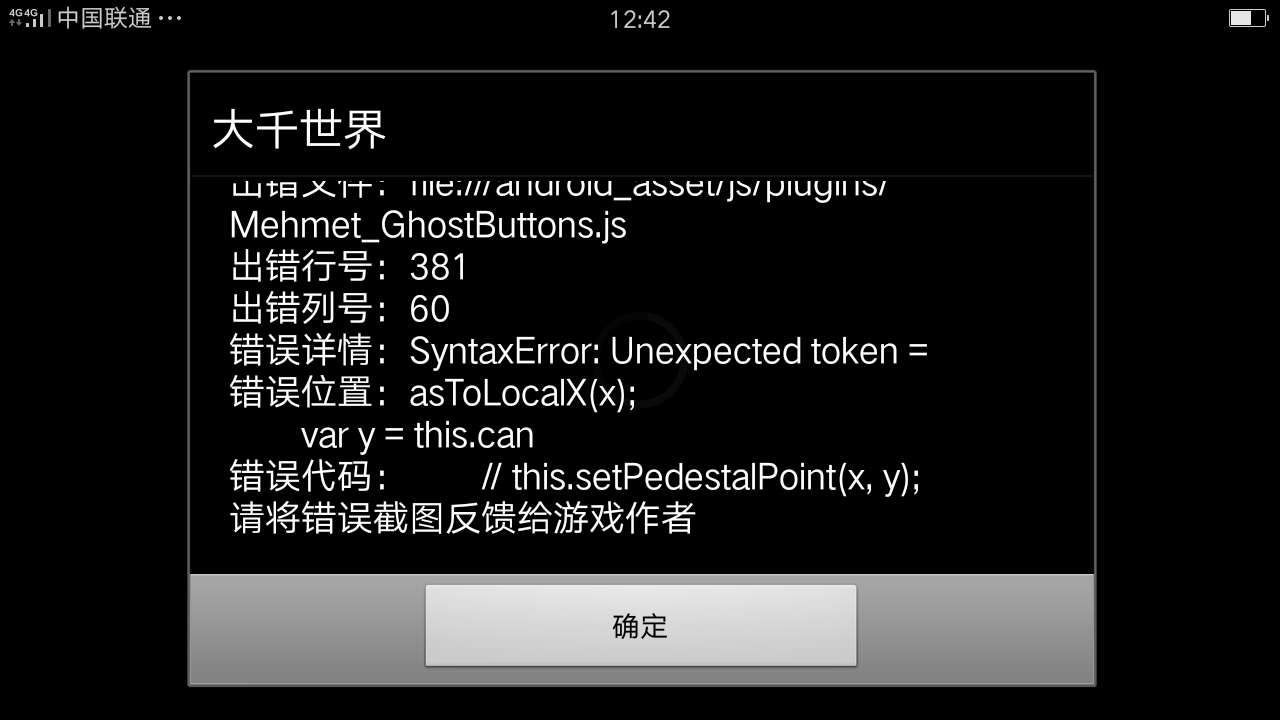This screenshot has height=720, width=1280.
Task: Tap the 出错行号: 381 line
Action: 348,267
